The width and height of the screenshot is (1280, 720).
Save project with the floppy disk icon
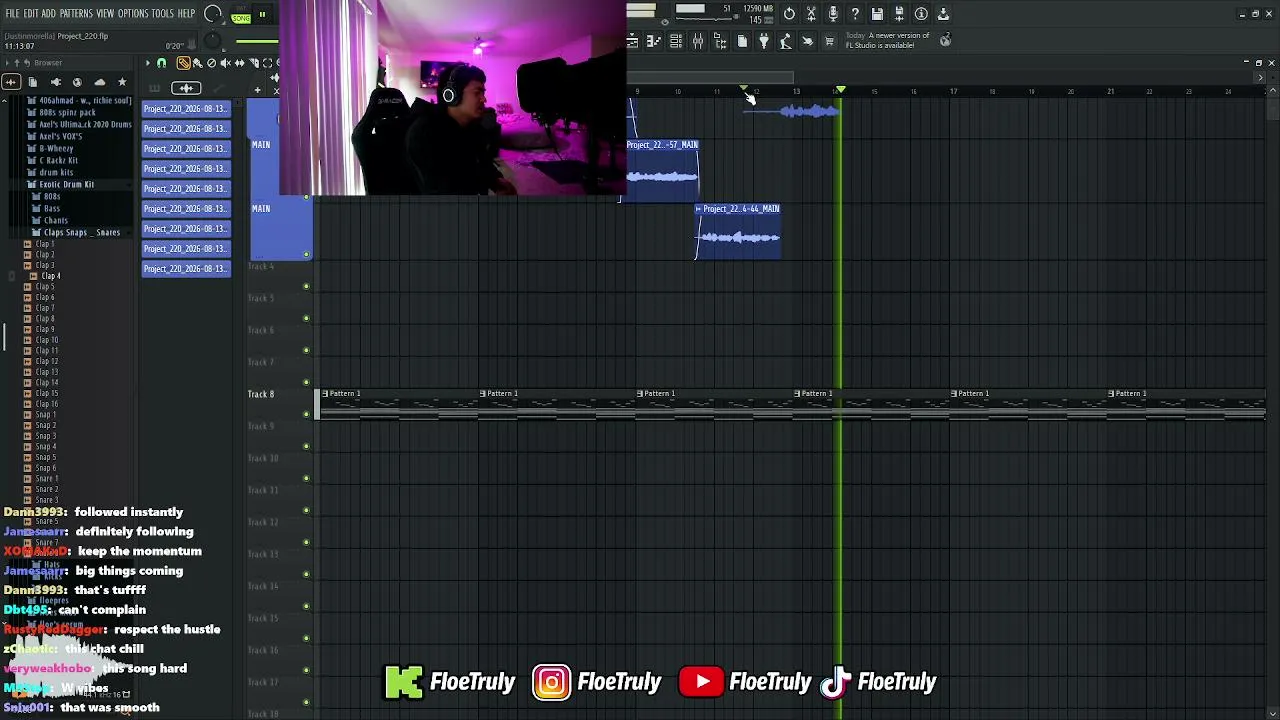877,14
